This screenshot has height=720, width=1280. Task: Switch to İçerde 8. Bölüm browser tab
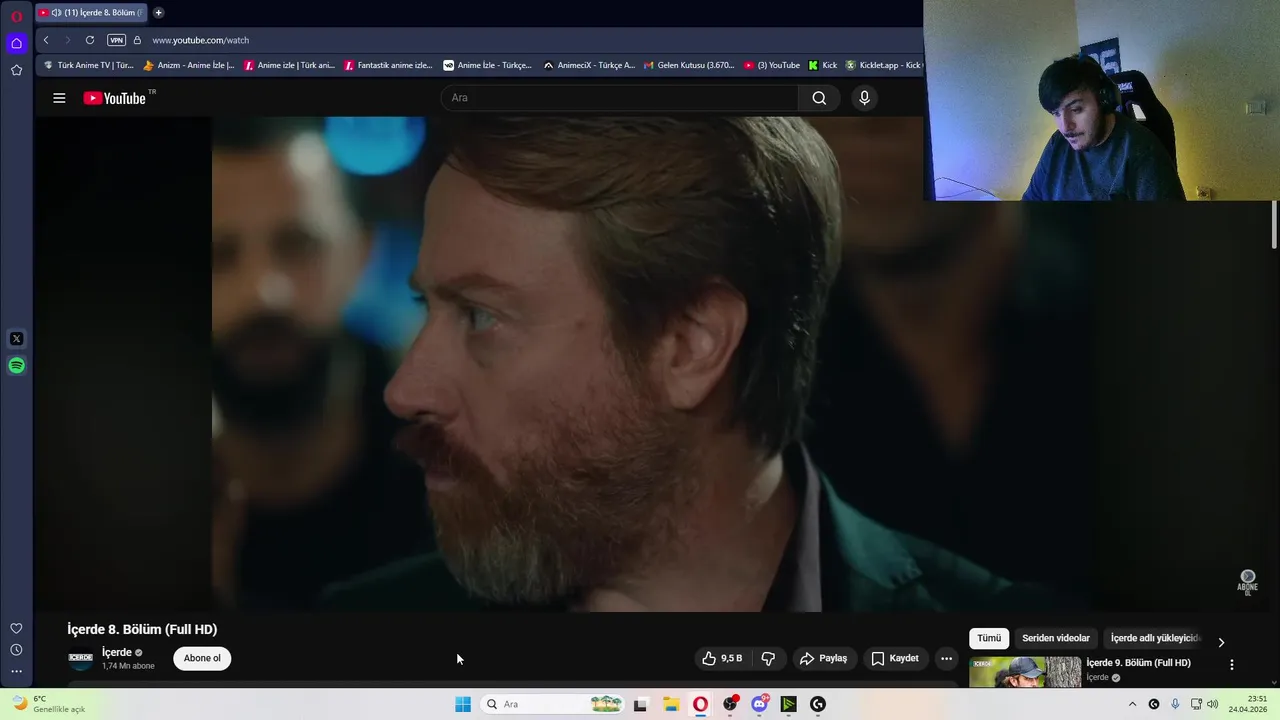pos(91,13)
